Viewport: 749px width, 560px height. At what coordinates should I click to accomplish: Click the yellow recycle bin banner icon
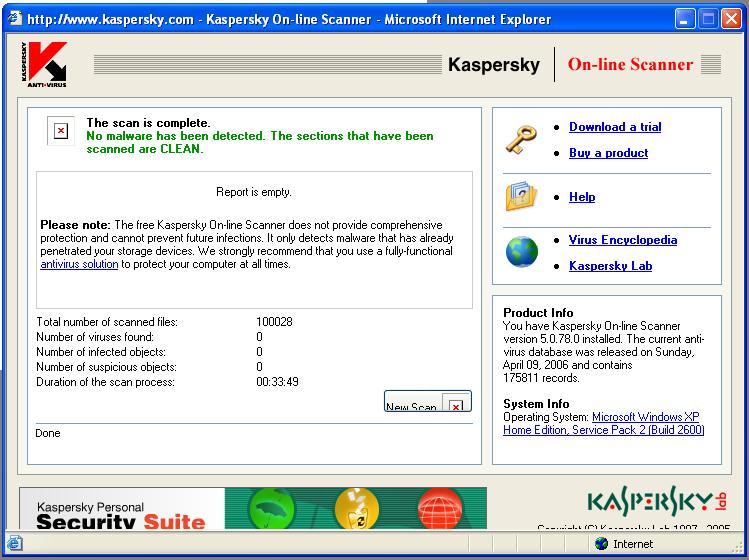pyautogui.click(x=357, y=509)
